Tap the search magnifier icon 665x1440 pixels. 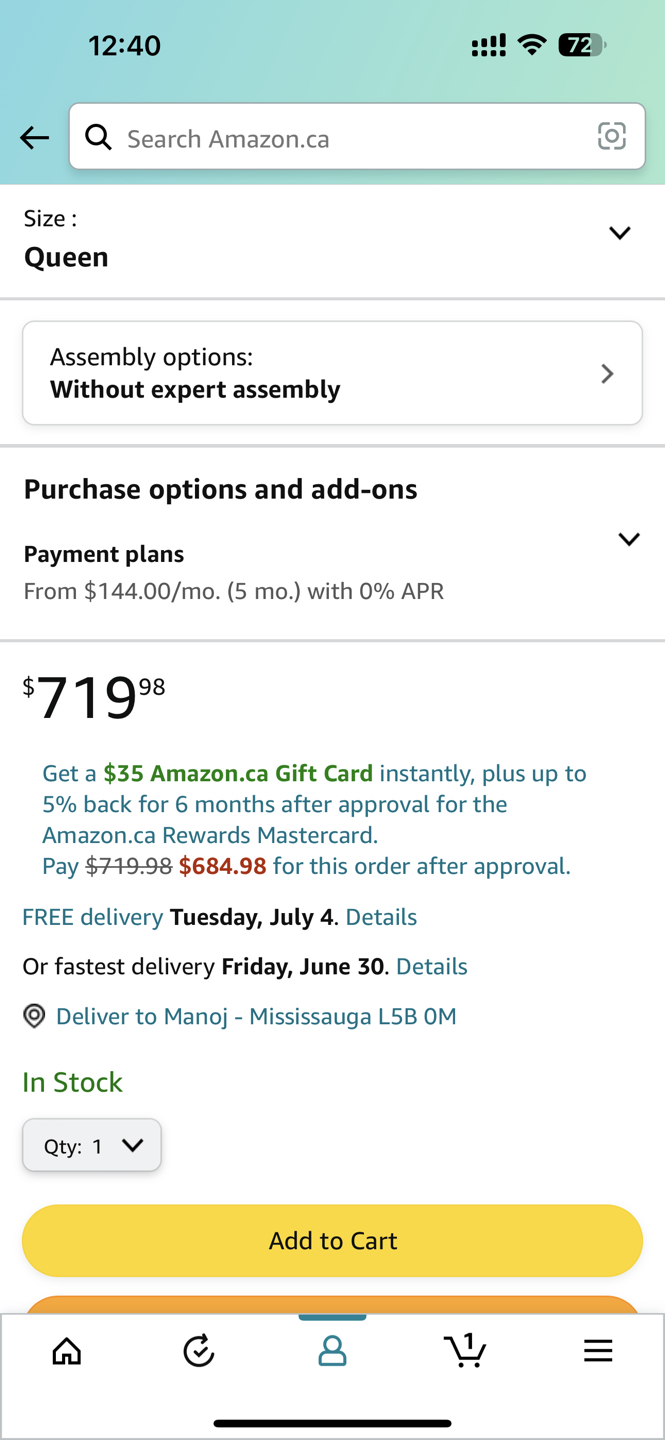(98, 137)
